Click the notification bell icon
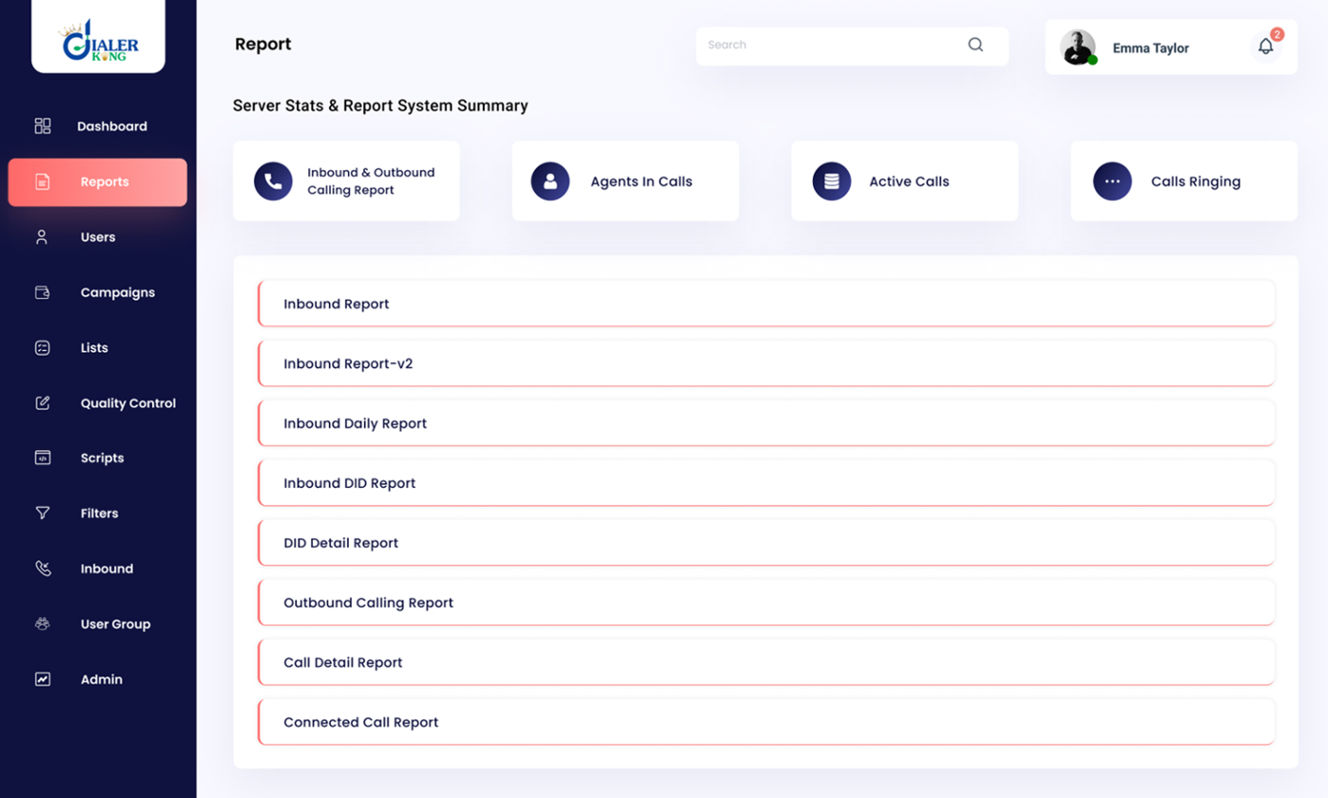The width and height of the screenshot is (1328, 798). click(x=1266, y=47)
